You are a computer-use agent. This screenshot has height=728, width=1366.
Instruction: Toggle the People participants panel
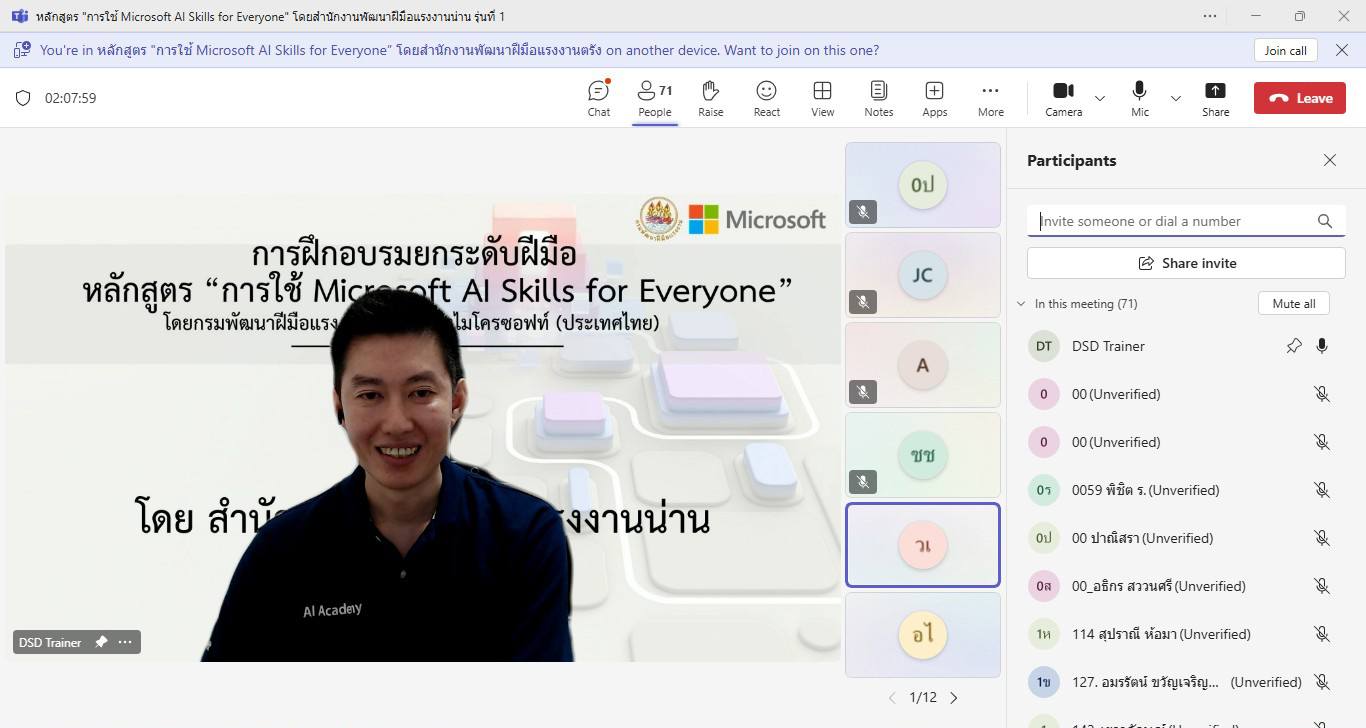tap(655, 98)
